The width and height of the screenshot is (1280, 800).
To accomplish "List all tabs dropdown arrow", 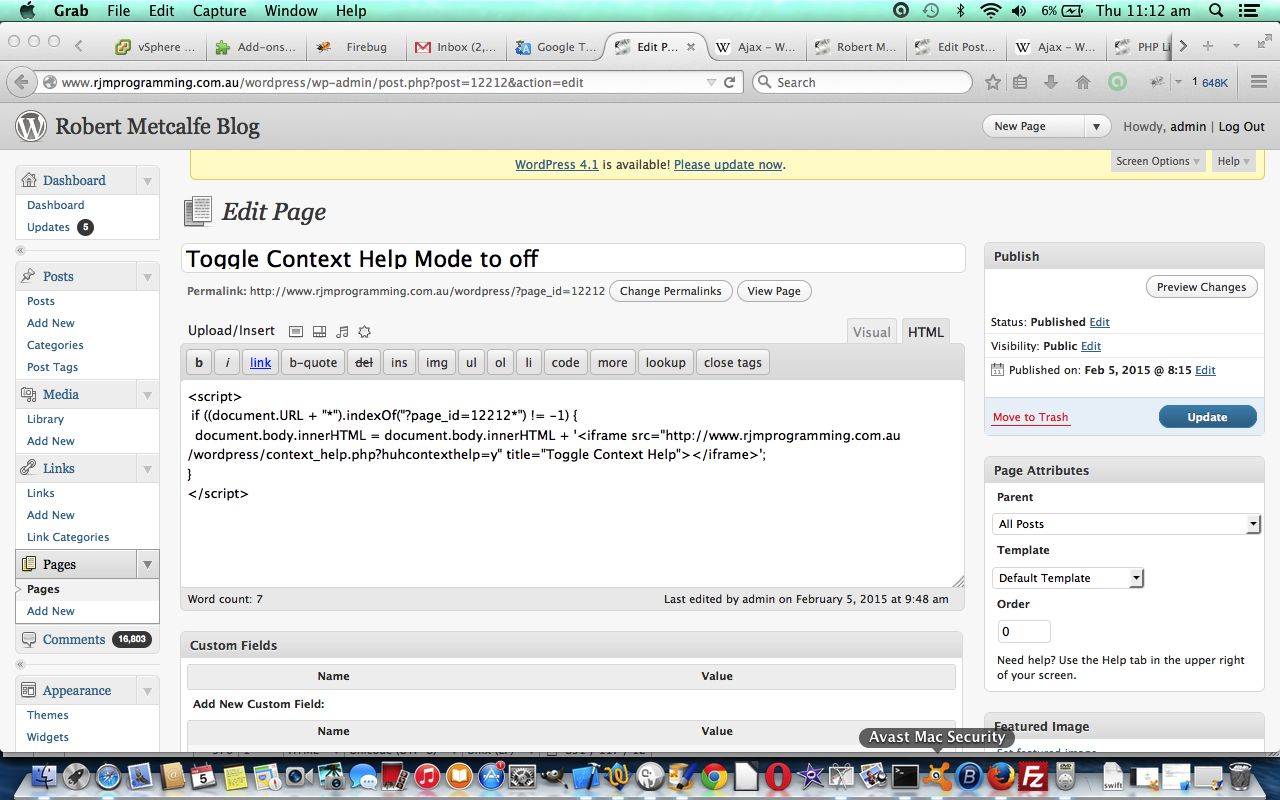I will point(1236,46).
